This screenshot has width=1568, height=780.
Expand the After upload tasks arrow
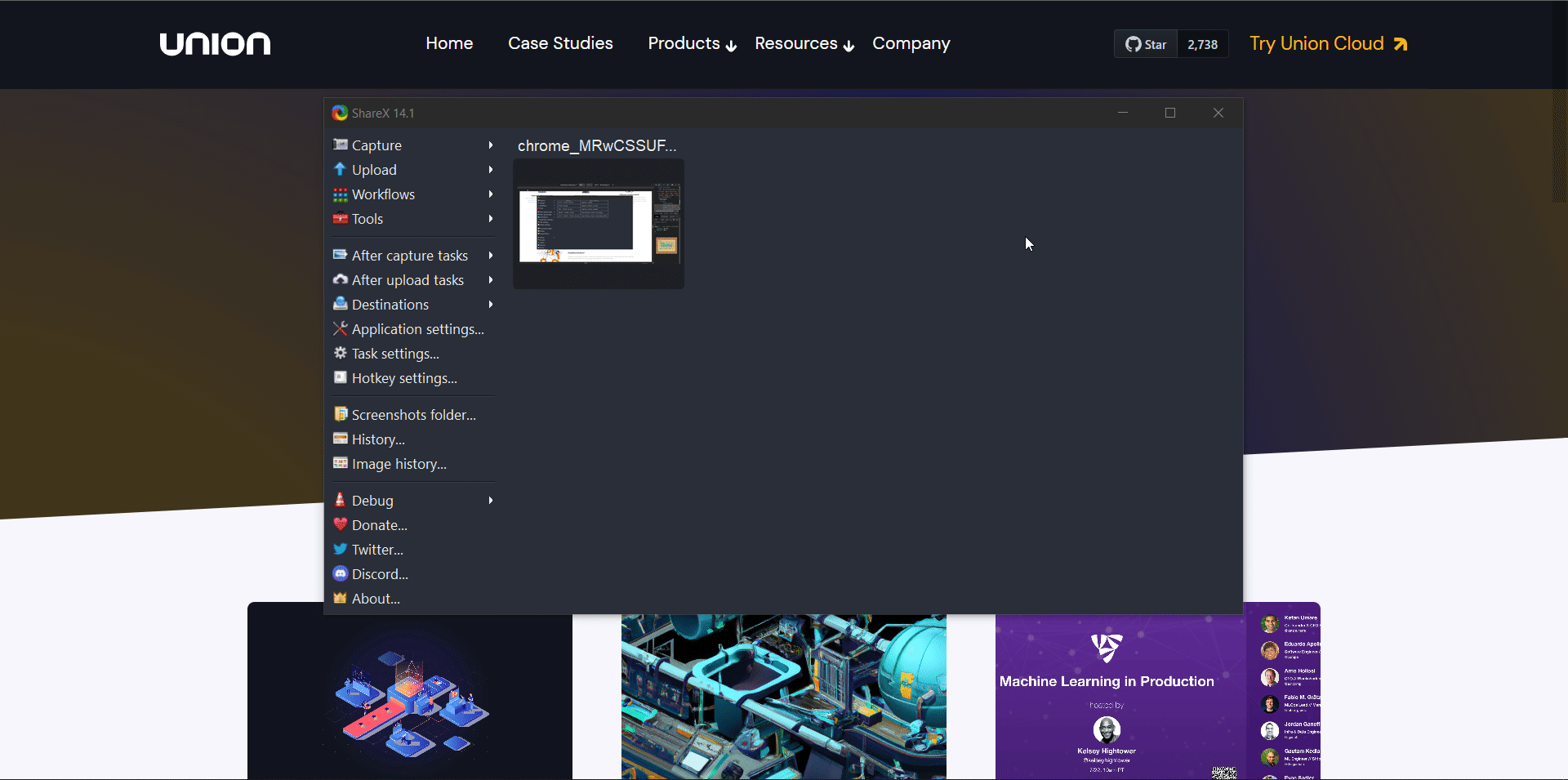[x=491, y=279]
